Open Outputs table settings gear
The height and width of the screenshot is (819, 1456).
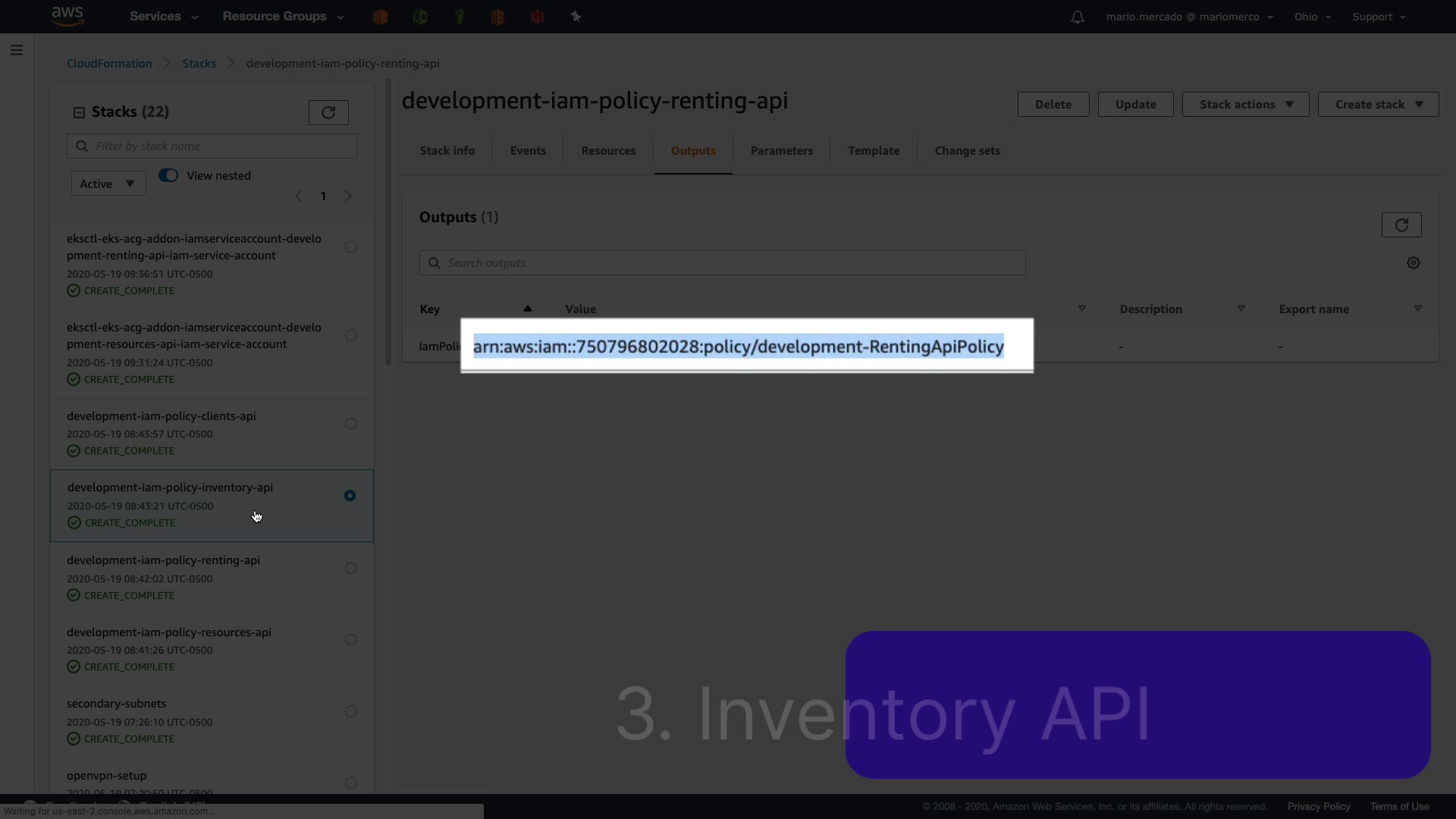(1413, 263)
